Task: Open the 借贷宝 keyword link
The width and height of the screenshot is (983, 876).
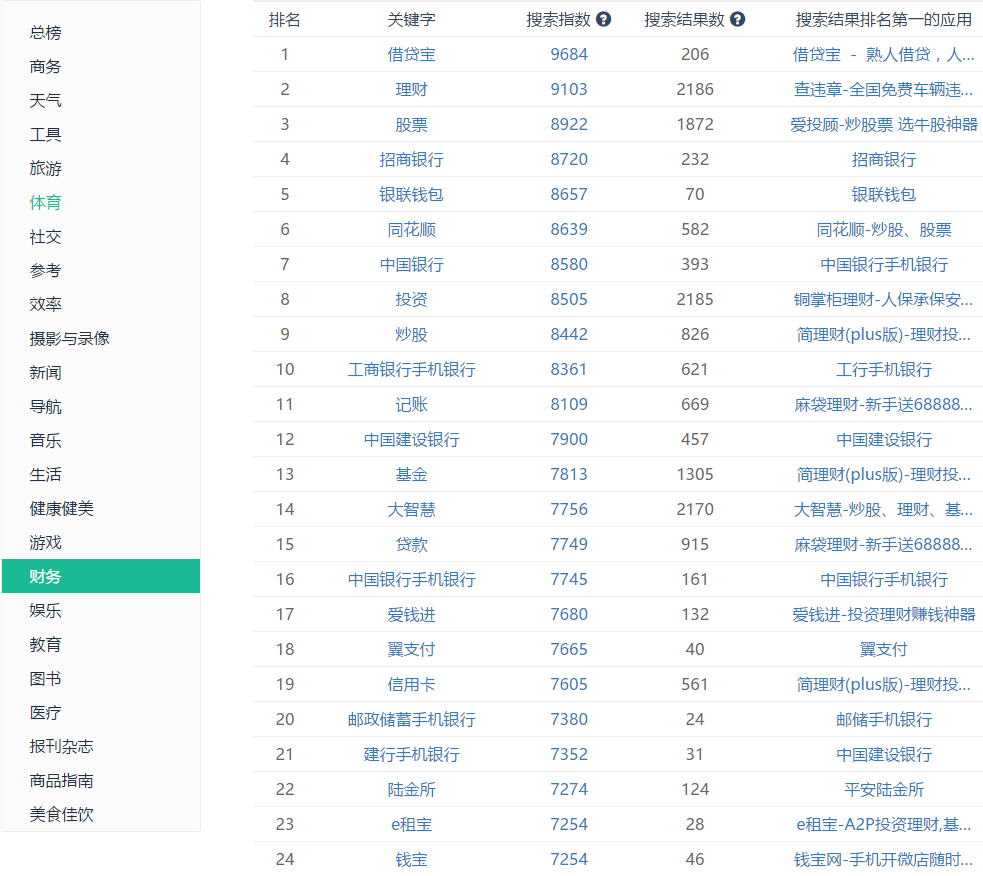Action: 411,55
